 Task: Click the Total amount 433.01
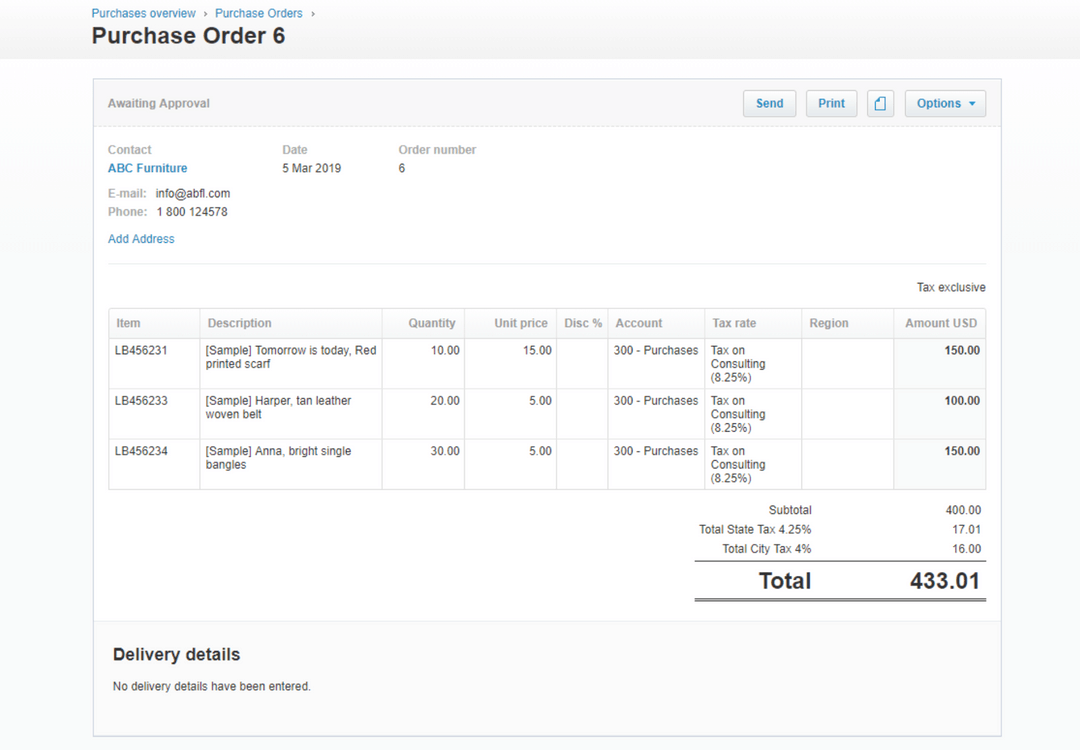[944, 581]
